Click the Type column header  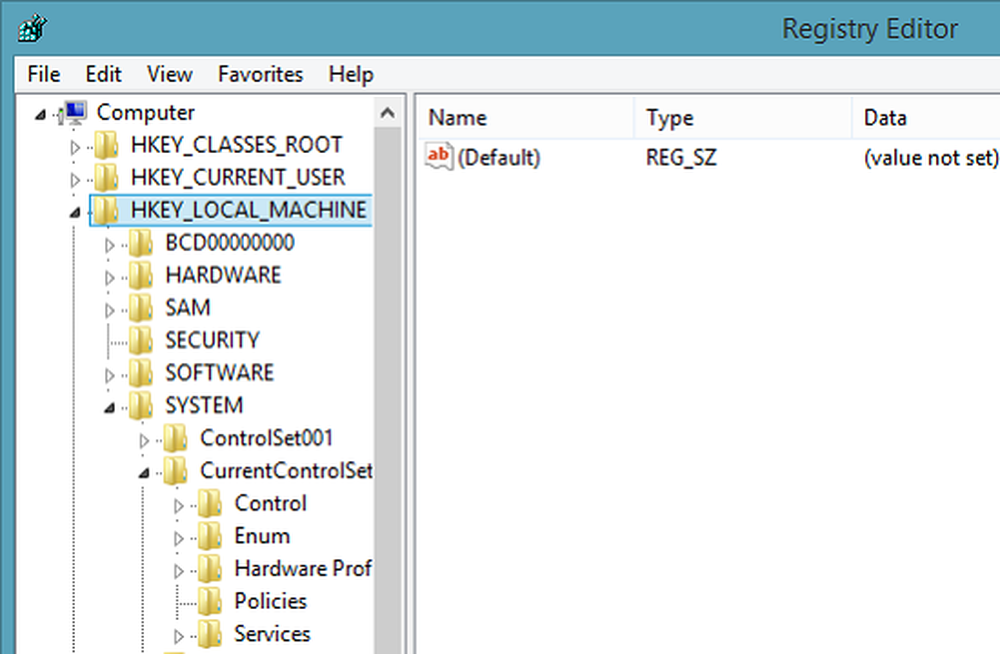click(669, 118)
